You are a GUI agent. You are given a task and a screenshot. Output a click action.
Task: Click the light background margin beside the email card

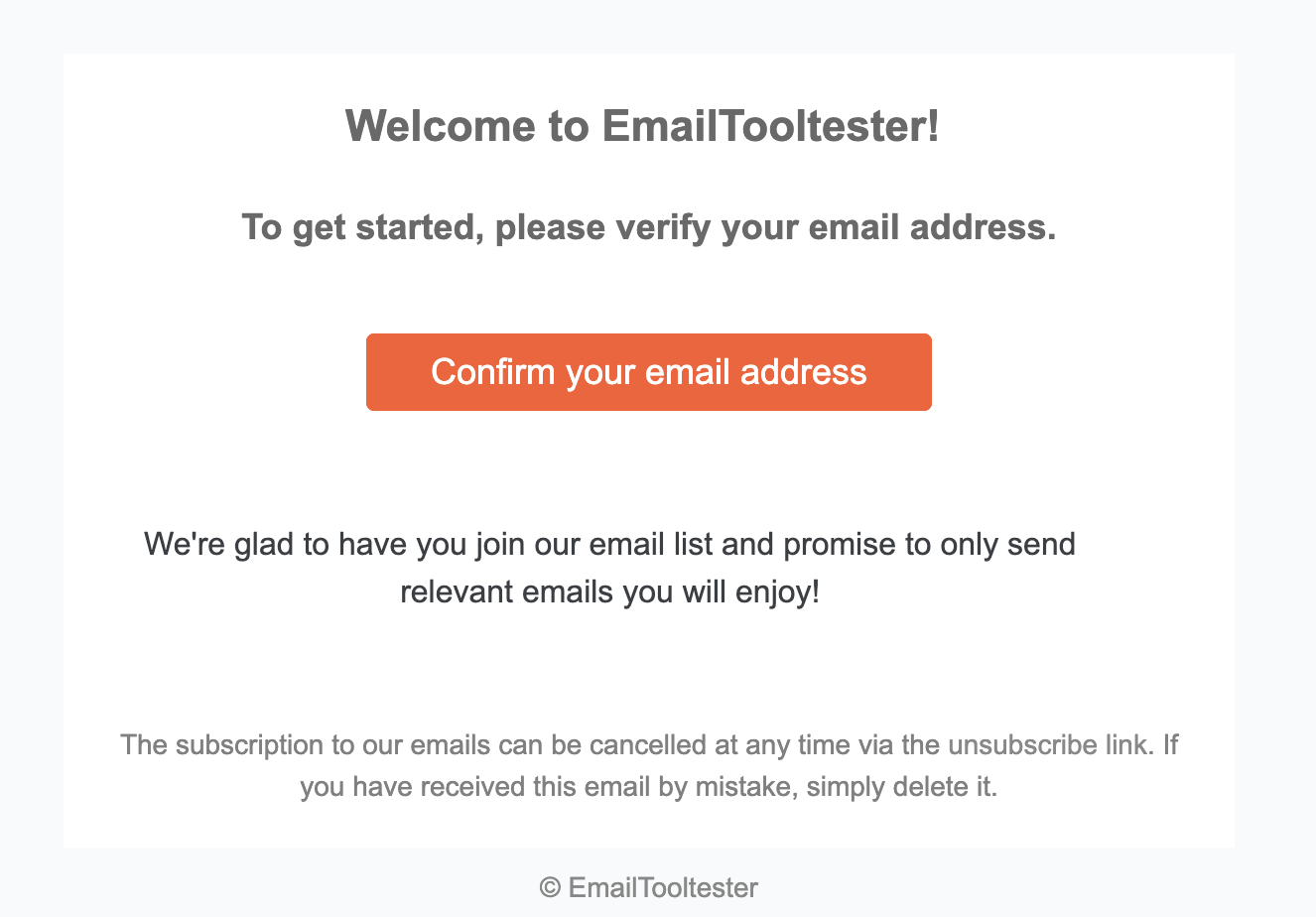(30, 457)
